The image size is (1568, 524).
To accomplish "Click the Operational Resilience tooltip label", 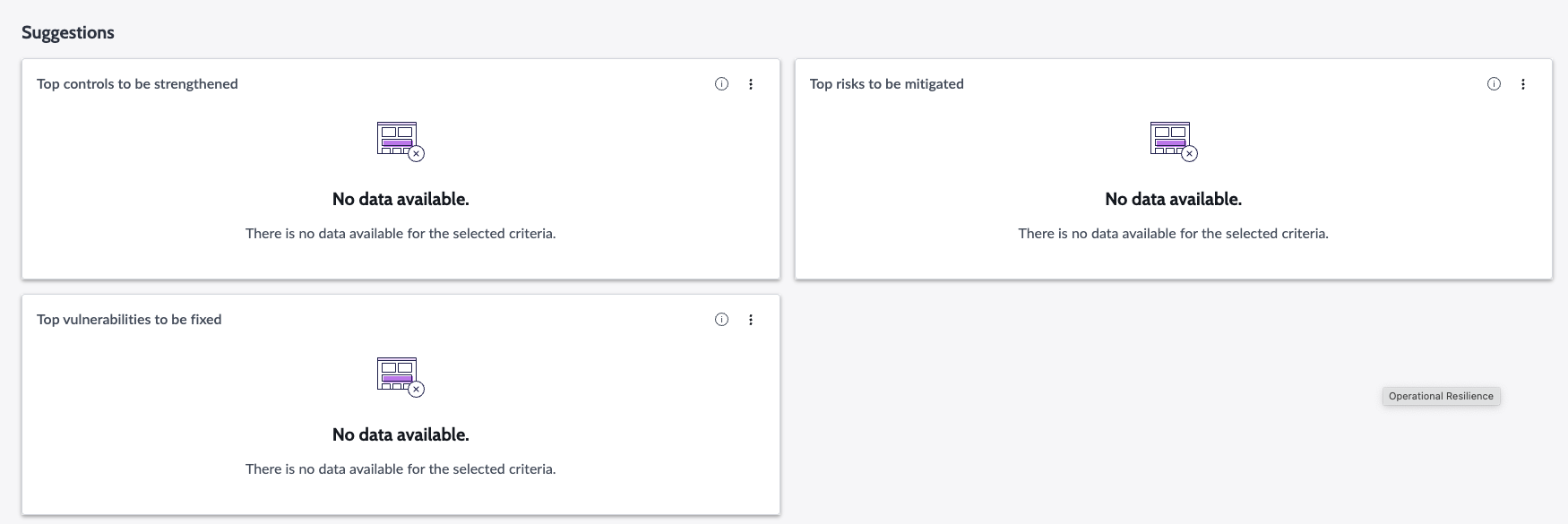I will click(1441, 396).
